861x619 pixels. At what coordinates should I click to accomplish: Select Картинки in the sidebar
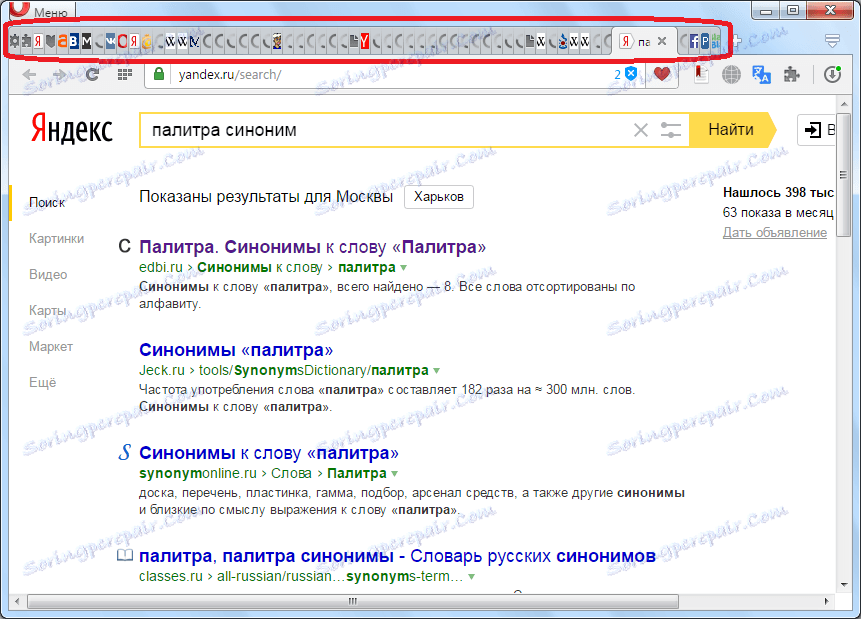tap(57, 238)
